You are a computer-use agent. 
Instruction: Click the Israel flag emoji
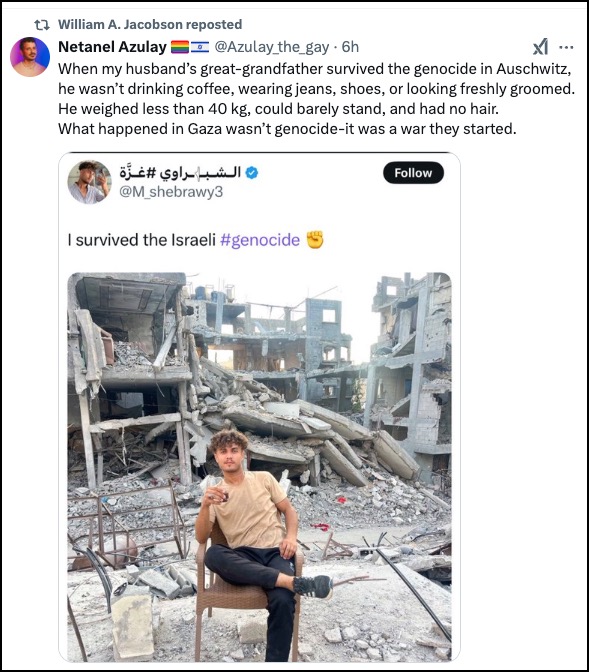(199, 47)
